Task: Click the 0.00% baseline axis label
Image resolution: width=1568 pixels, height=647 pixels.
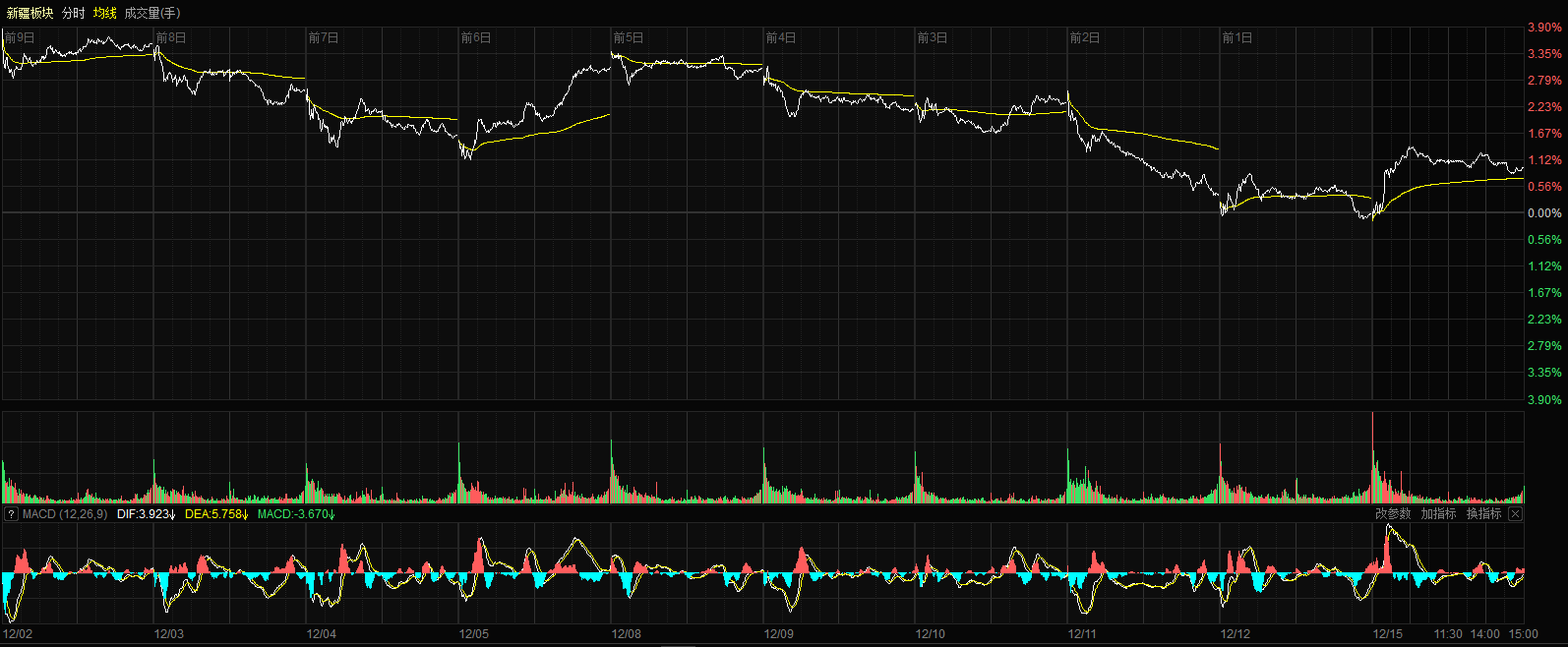Action: pos(1543,213)
